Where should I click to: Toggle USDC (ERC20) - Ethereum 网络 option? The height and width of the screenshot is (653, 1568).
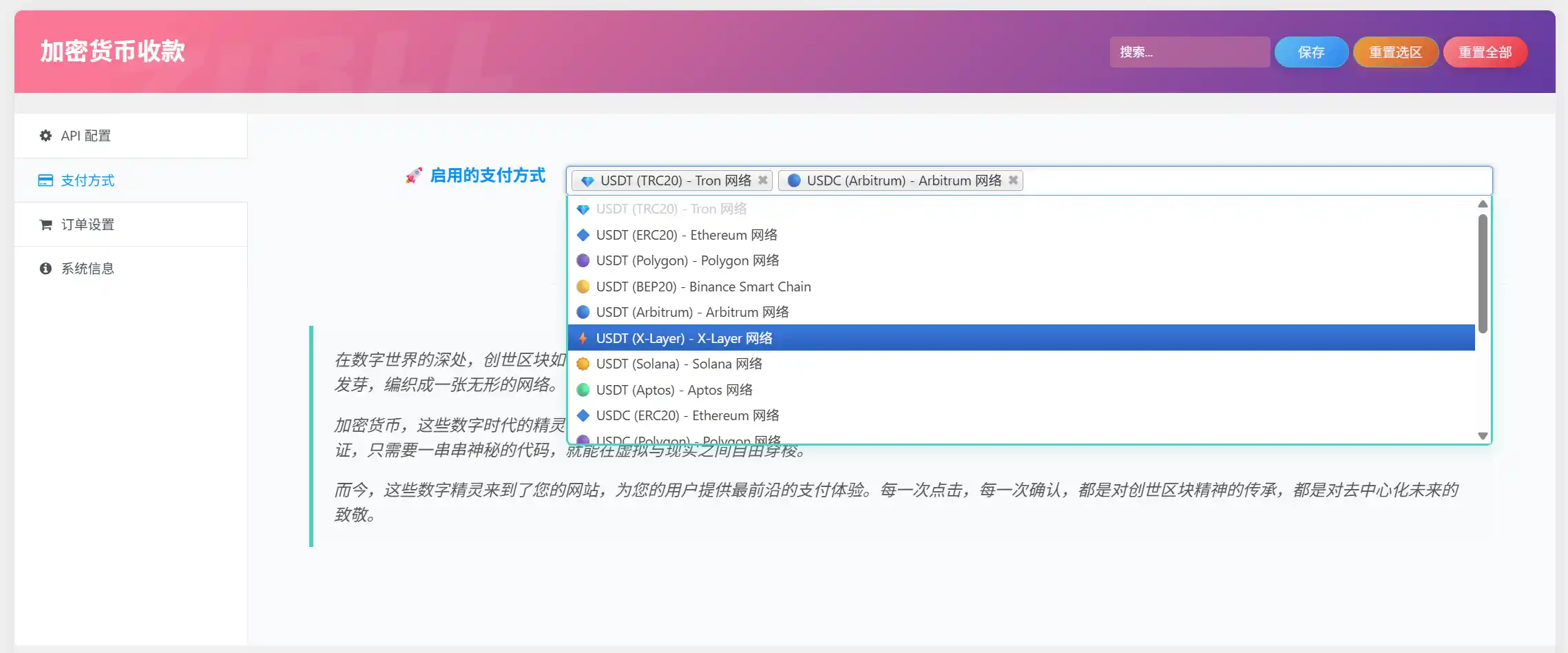(x=687, y=415)
